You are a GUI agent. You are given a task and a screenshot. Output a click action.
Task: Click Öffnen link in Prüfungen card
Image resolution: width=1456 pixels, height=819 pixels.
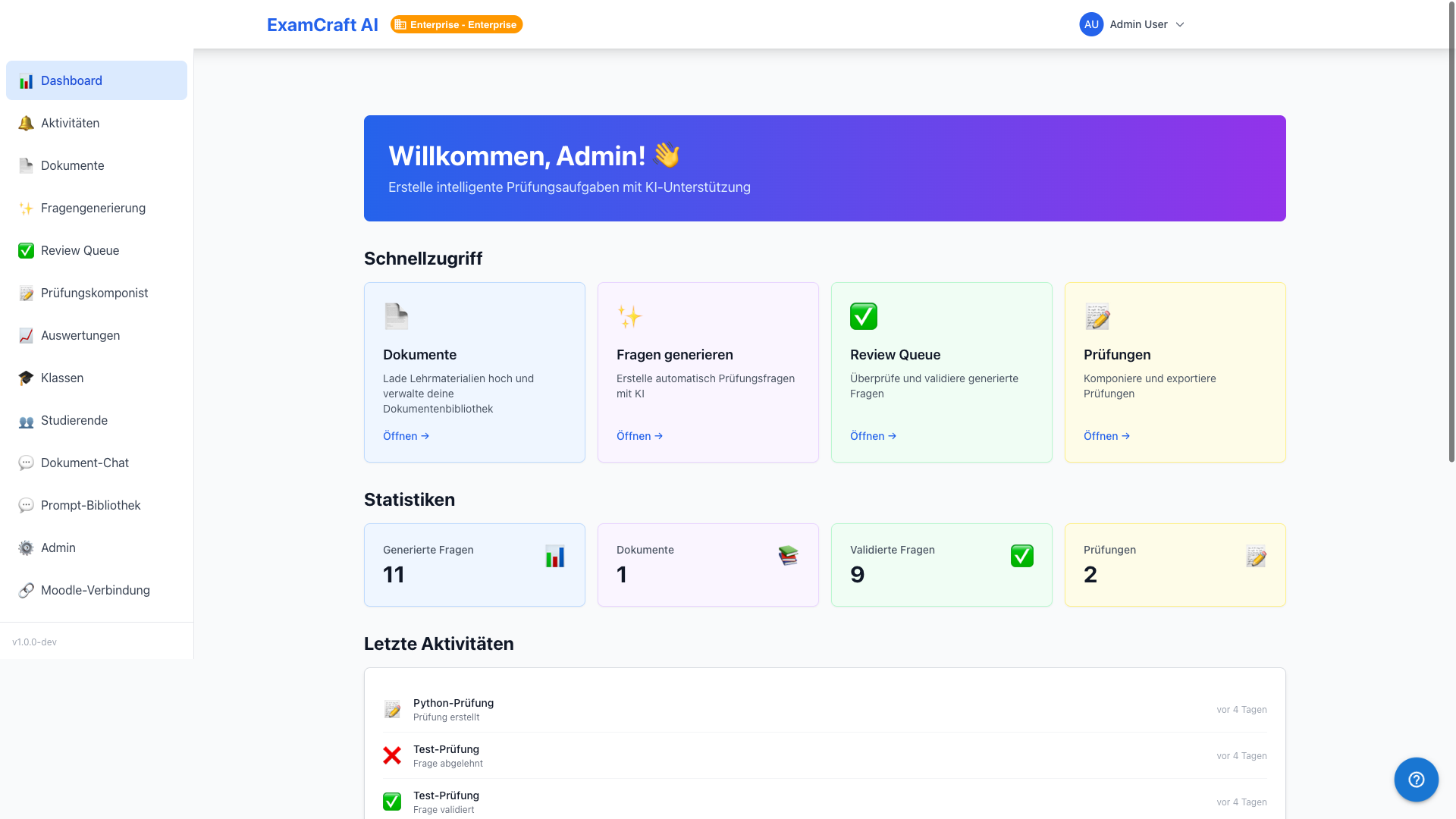click(x=1107, y=436)
